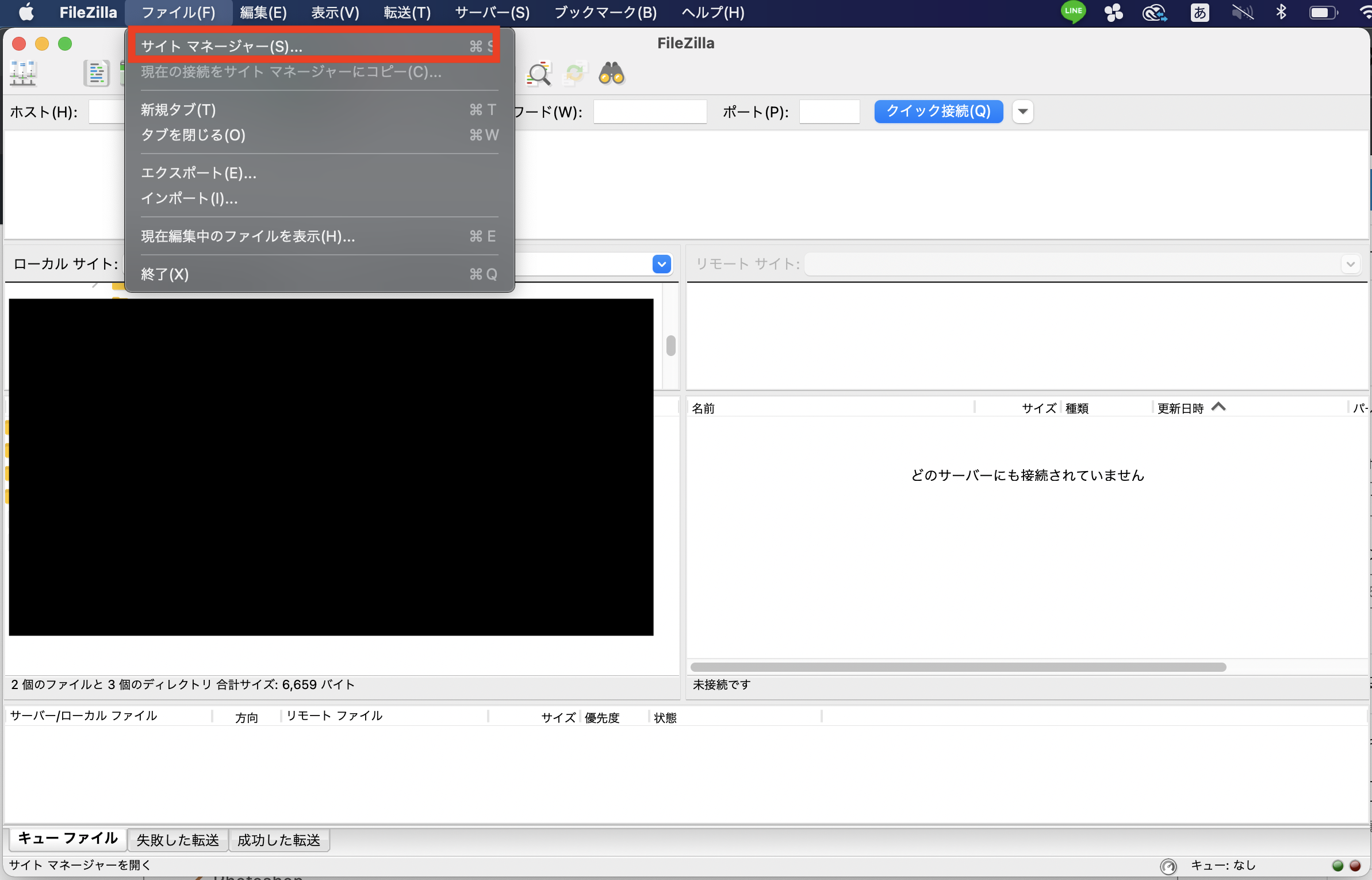Sort remote list by 名前 column
This screenshot has height=880, width=1372.
click(830, 408)
